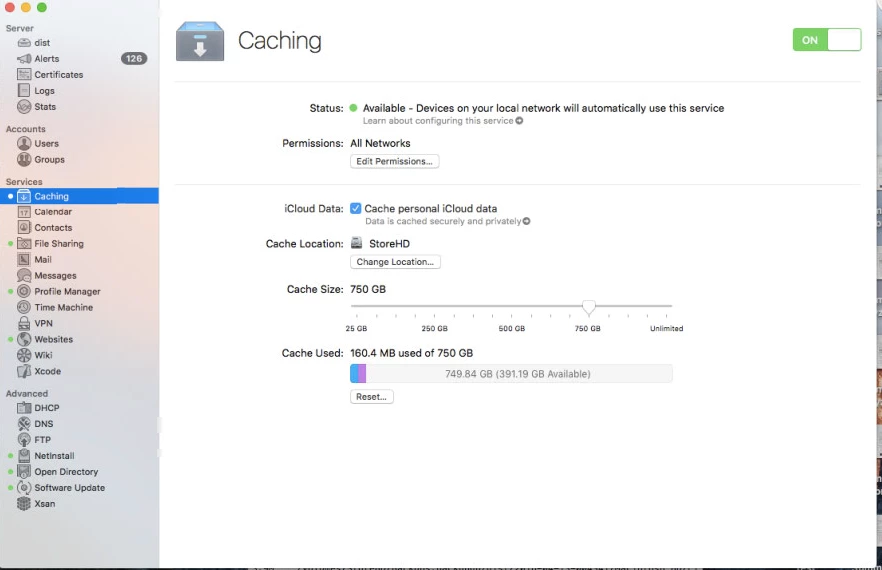The height and width of the screenshot is (570, 882).
Task: Click the green zoom window button
Action: click(x=42, y=7)
